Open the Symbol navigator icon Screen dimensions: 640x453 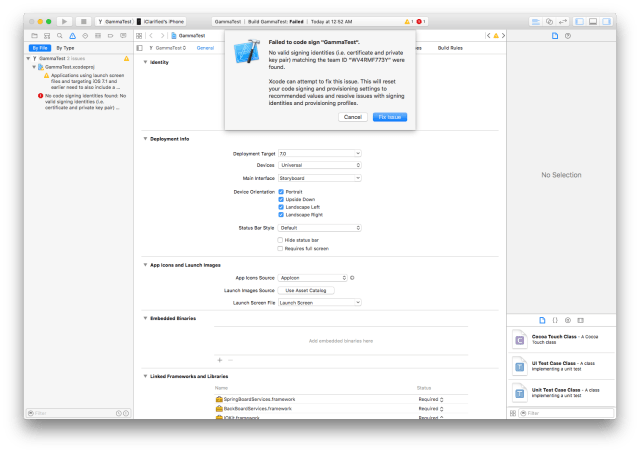[47, 36]
